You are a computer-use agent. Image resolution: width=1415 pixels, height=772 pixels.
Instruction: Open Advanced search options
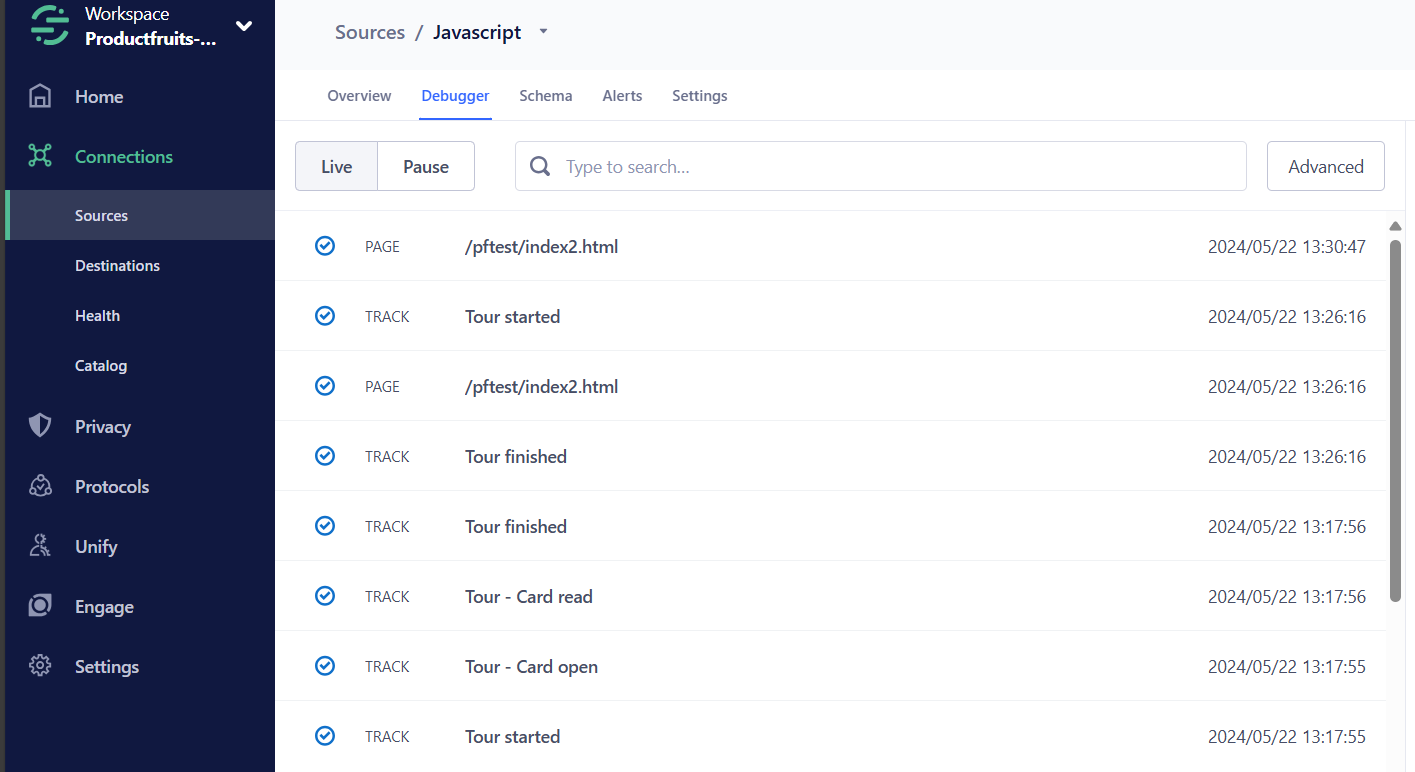pos(1325,166)
